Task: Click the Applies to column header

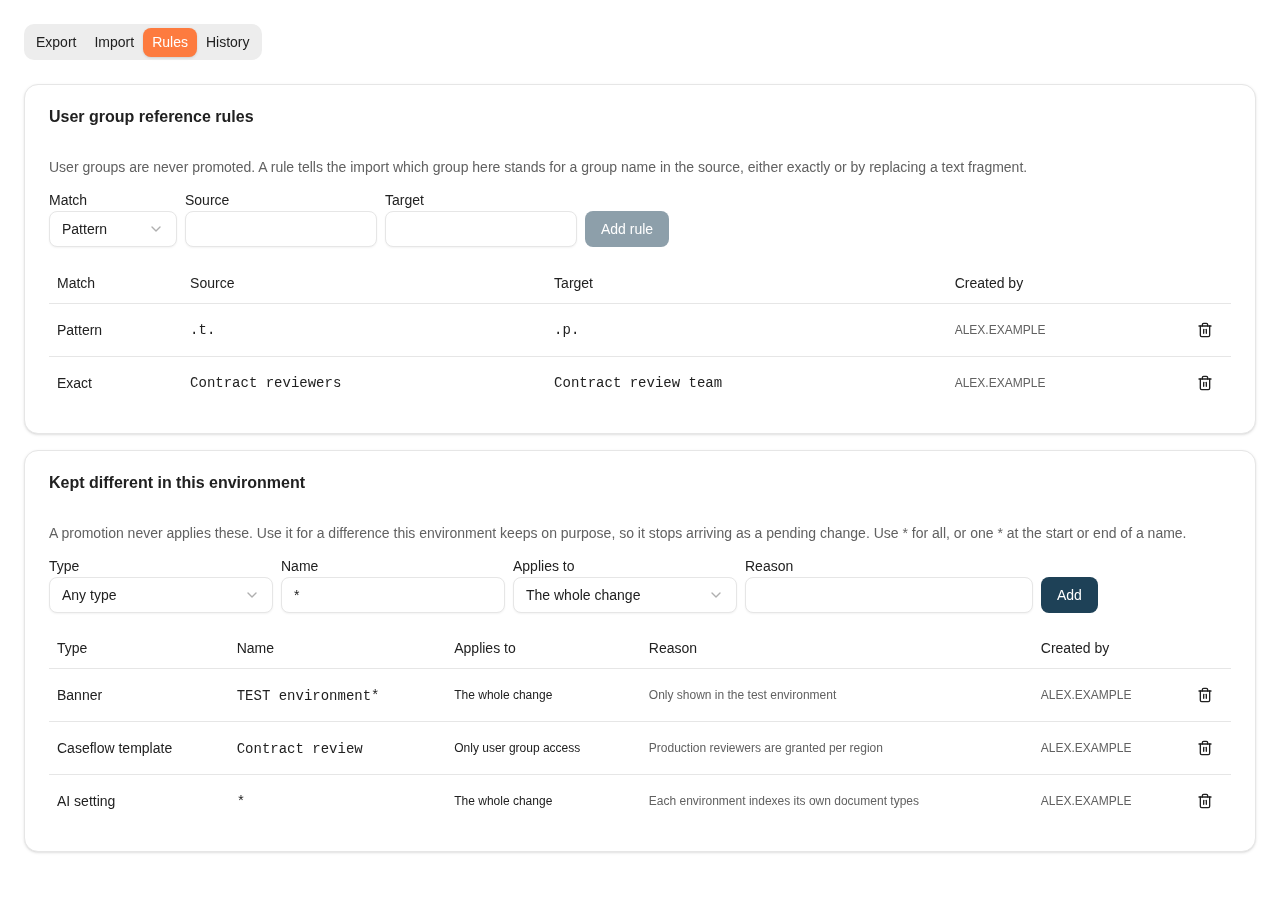Action: point(485,648)
